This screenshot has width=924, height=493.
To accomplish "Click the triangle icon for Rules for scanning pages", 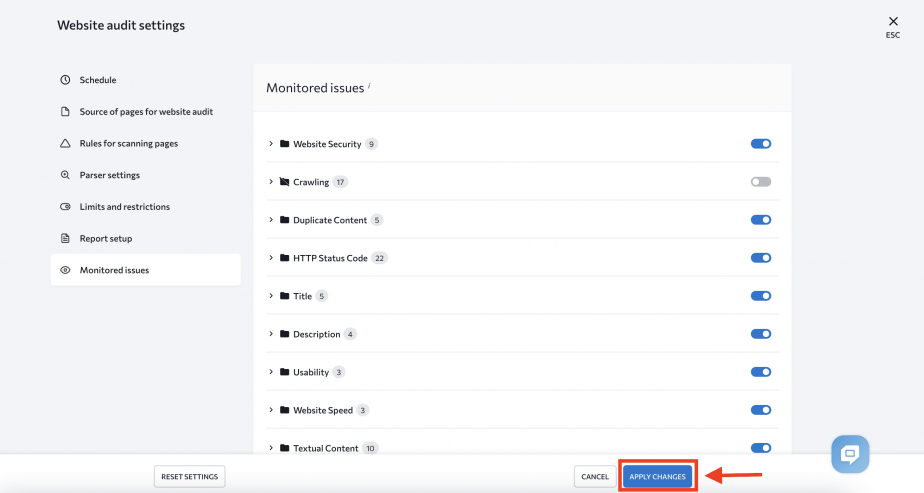I will 65,143.
